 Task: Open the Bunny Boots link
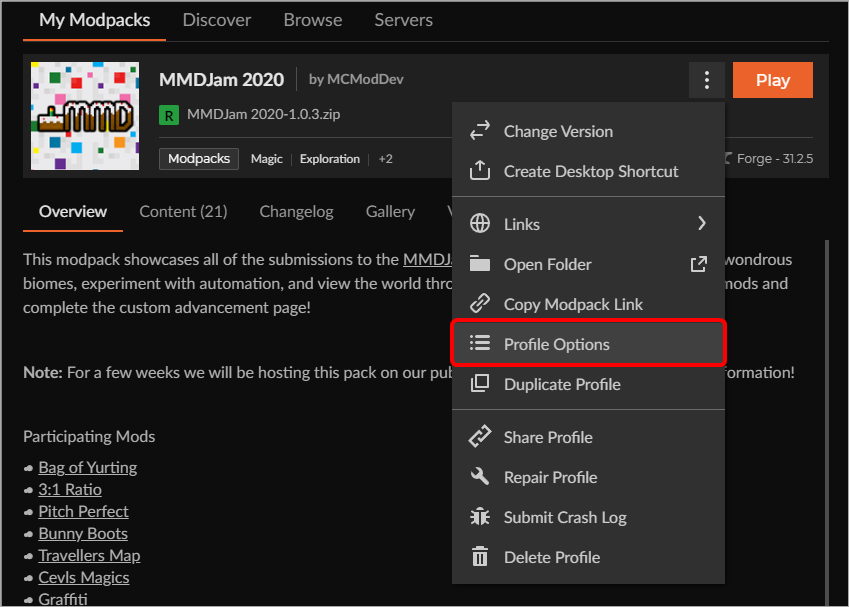83,534
